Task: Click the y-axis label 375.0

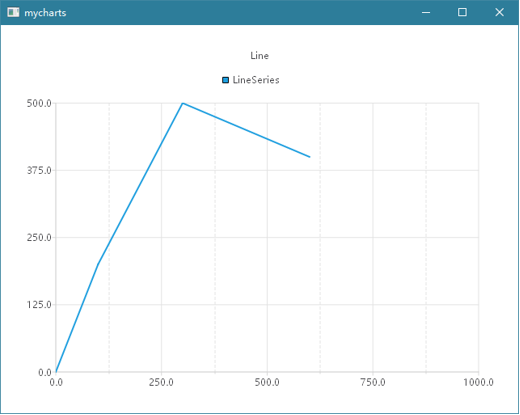Action: tap(39, 170)
